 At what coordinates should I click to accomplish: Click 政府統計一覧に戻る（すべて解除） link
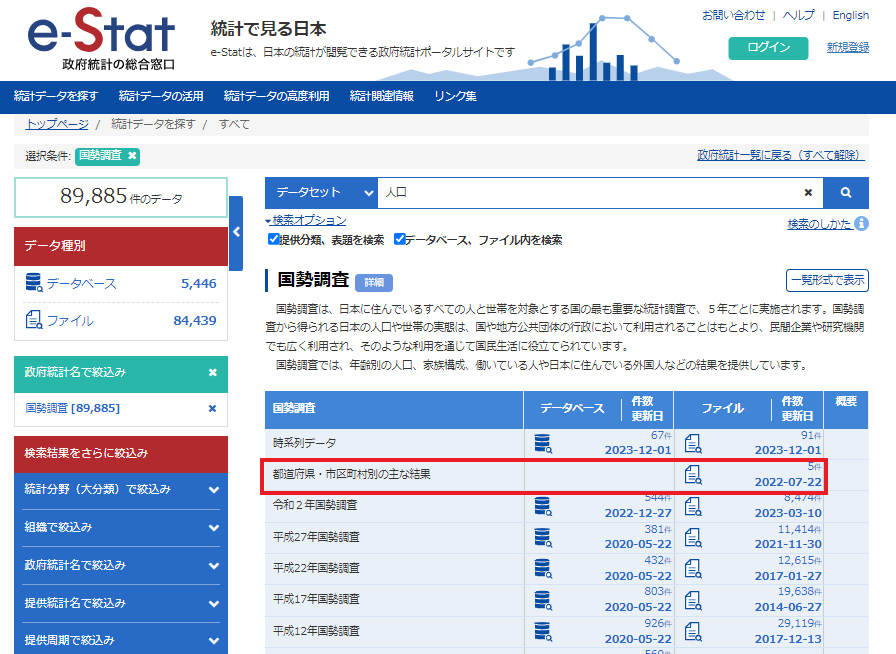[x=781, y=155]
